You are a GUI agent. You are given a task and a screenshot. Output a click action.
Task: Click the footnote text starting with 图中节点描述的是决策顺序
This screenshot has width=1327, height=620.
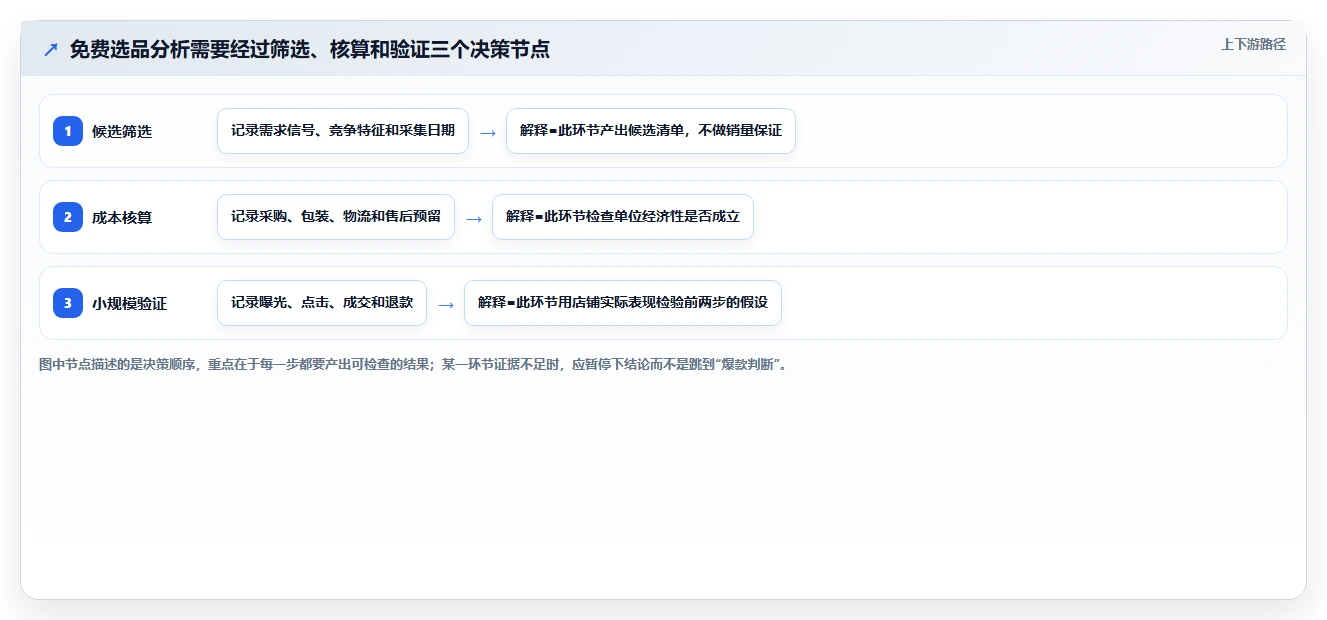pos(413,365)
